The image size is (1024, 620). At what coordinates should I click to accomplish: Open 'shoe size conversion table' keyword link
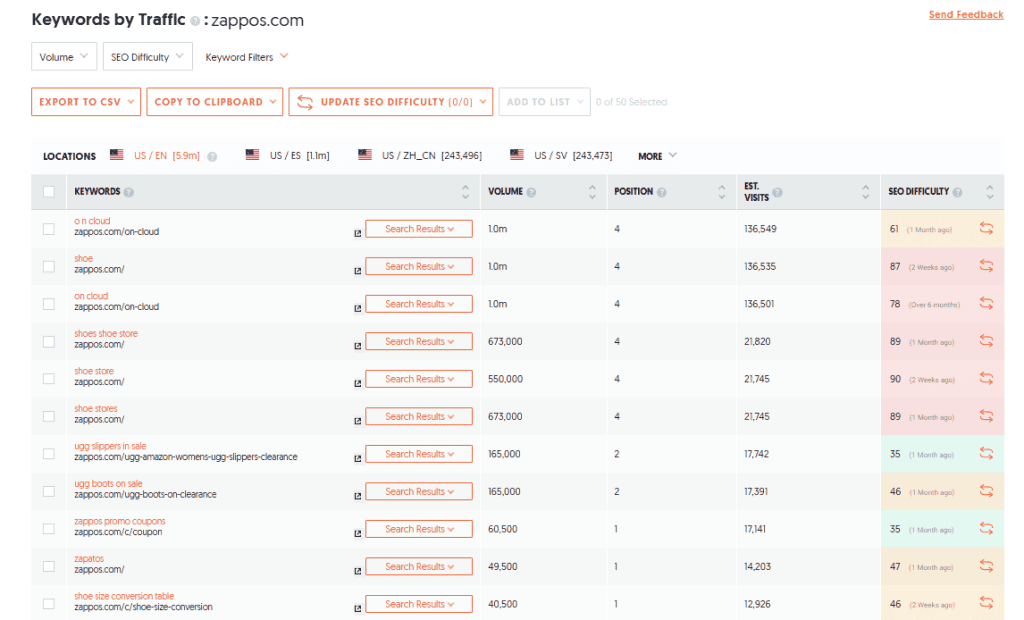click(x=124, y=596)
